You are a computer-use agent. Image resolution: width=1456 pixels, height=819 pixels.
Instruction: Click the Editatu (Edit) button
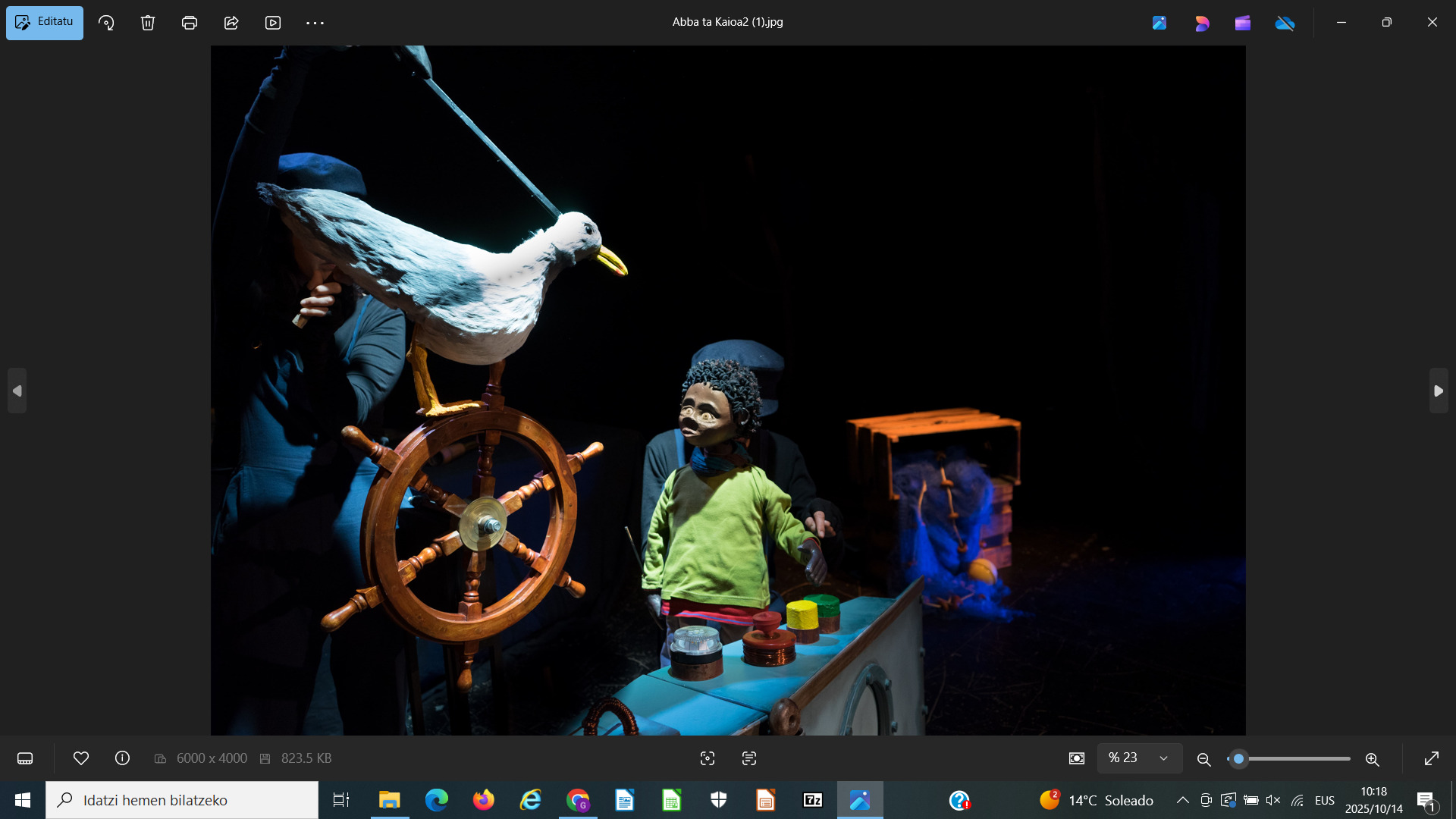click(45, 23)
